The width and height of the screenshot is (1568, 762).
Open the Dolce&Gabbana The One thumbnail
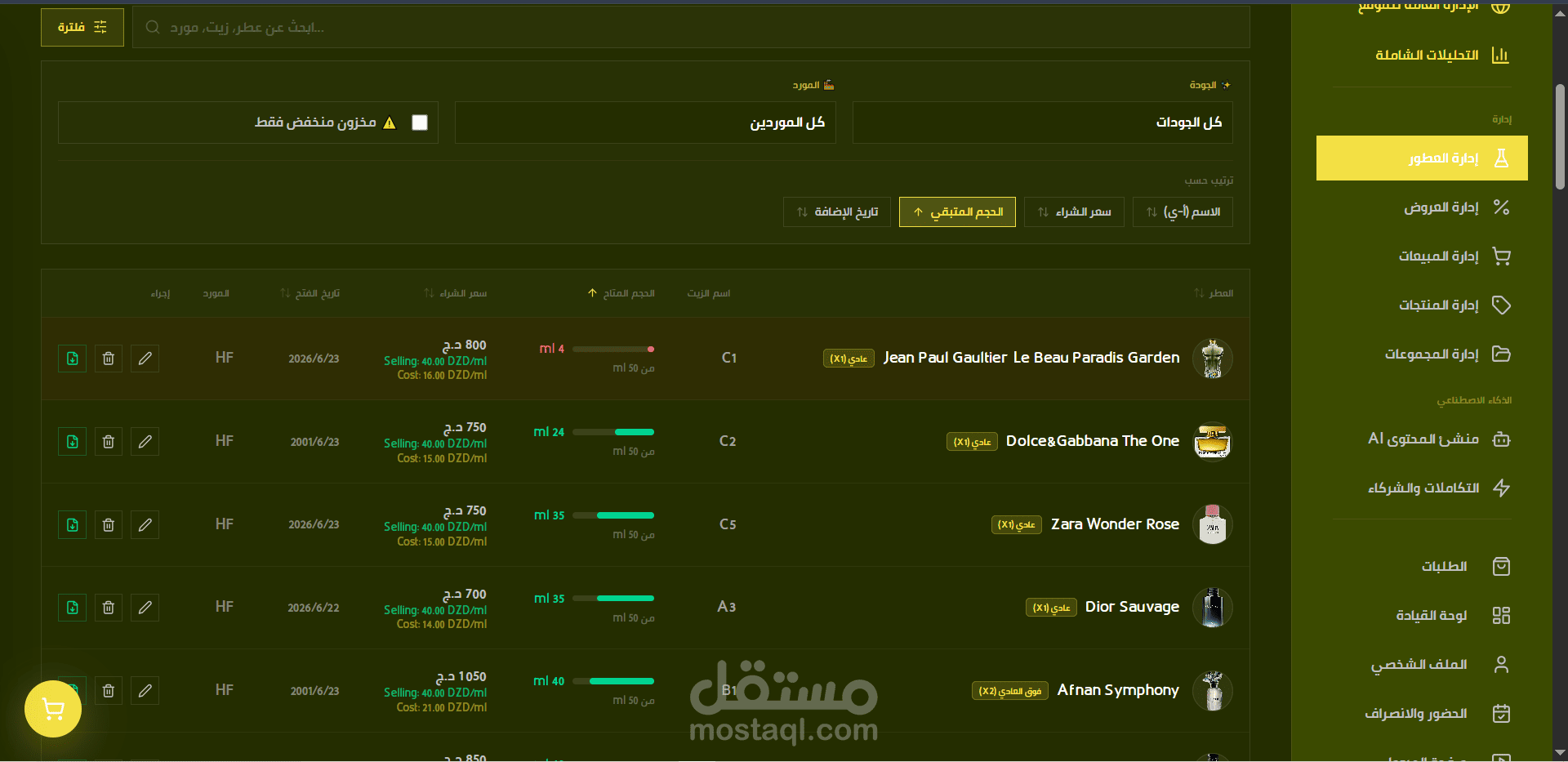click(x=1213, y=442)
